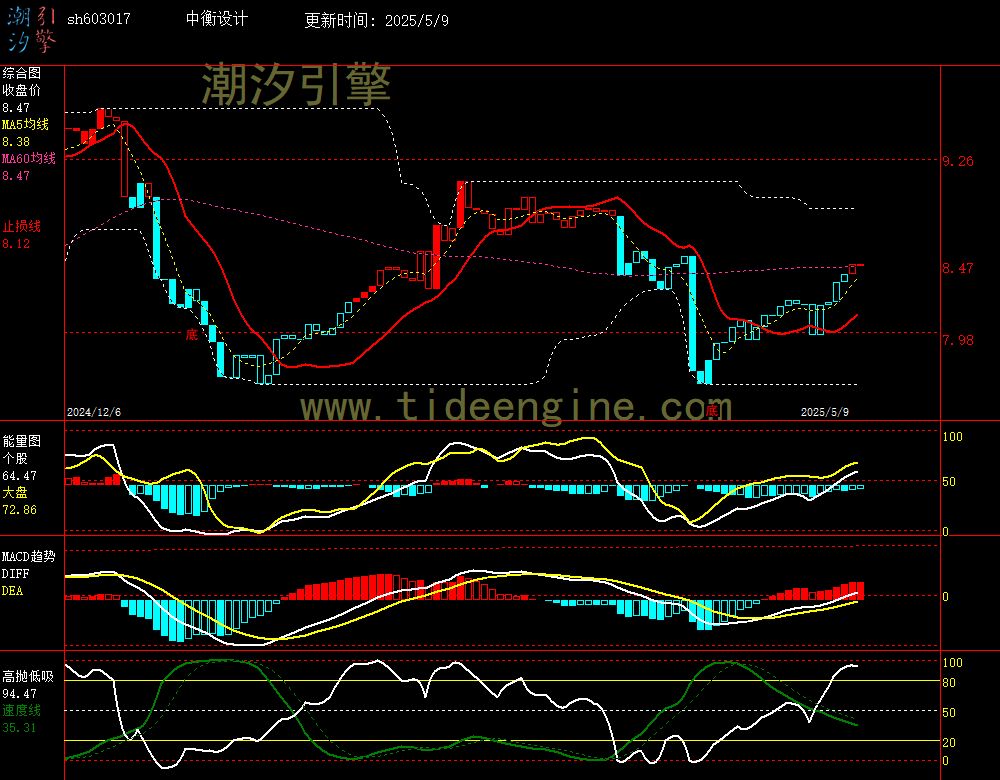Click the 更新时间: 2025/5/9 update label
This screenshot has height=780, width=1000.
(x=376, y=20)
